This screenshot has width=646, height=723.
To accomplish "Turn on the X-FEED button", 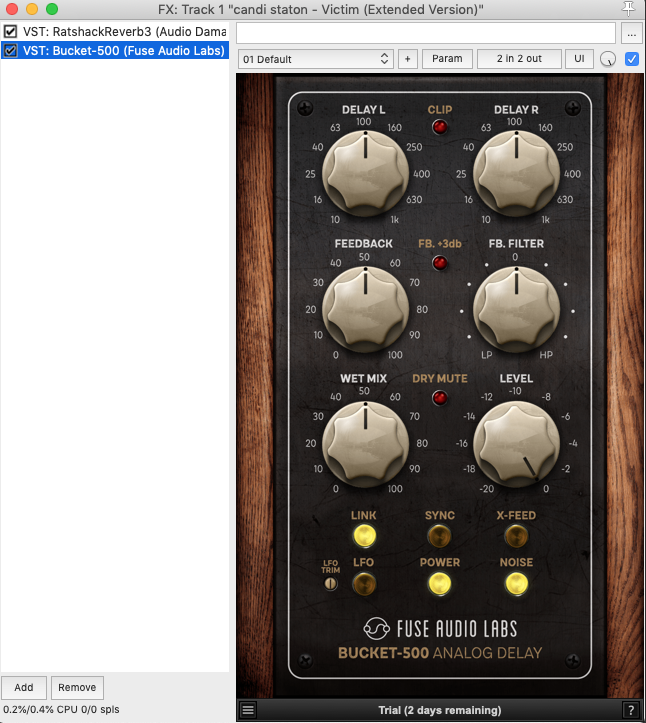I will (516, 536).
